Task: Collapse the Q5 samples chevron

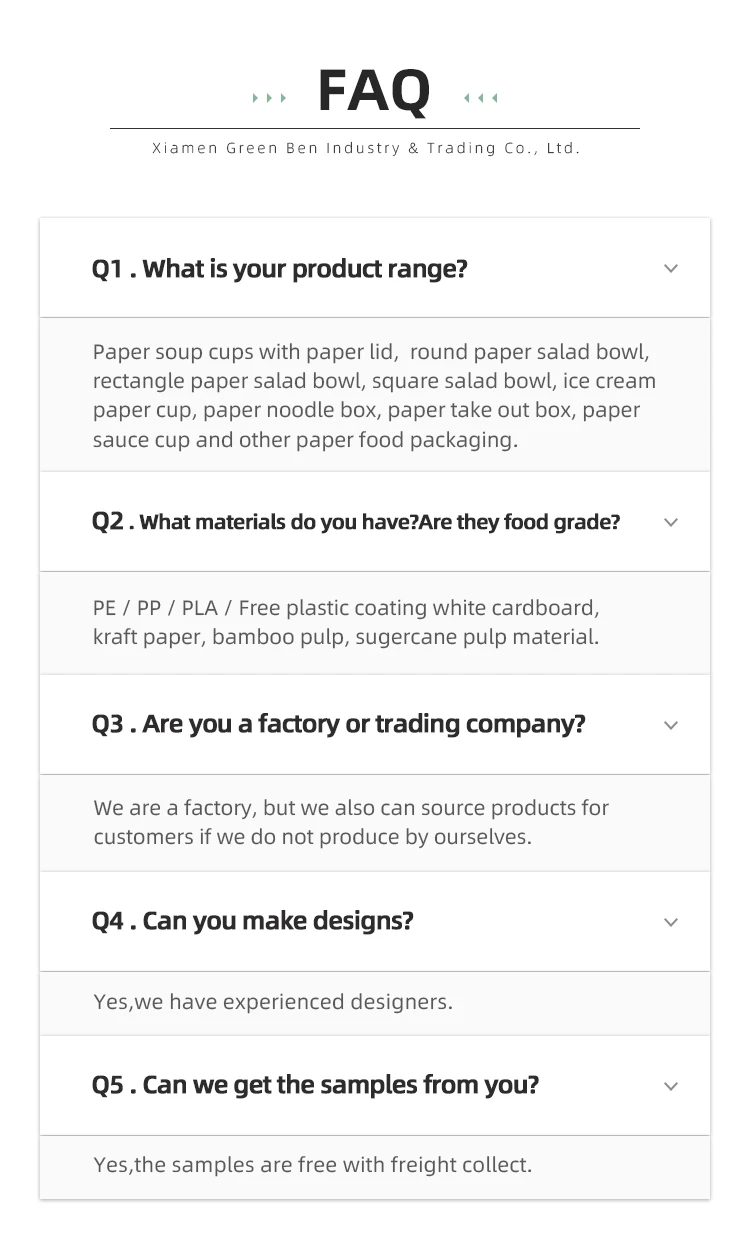Action: [x=671, y=1086]
